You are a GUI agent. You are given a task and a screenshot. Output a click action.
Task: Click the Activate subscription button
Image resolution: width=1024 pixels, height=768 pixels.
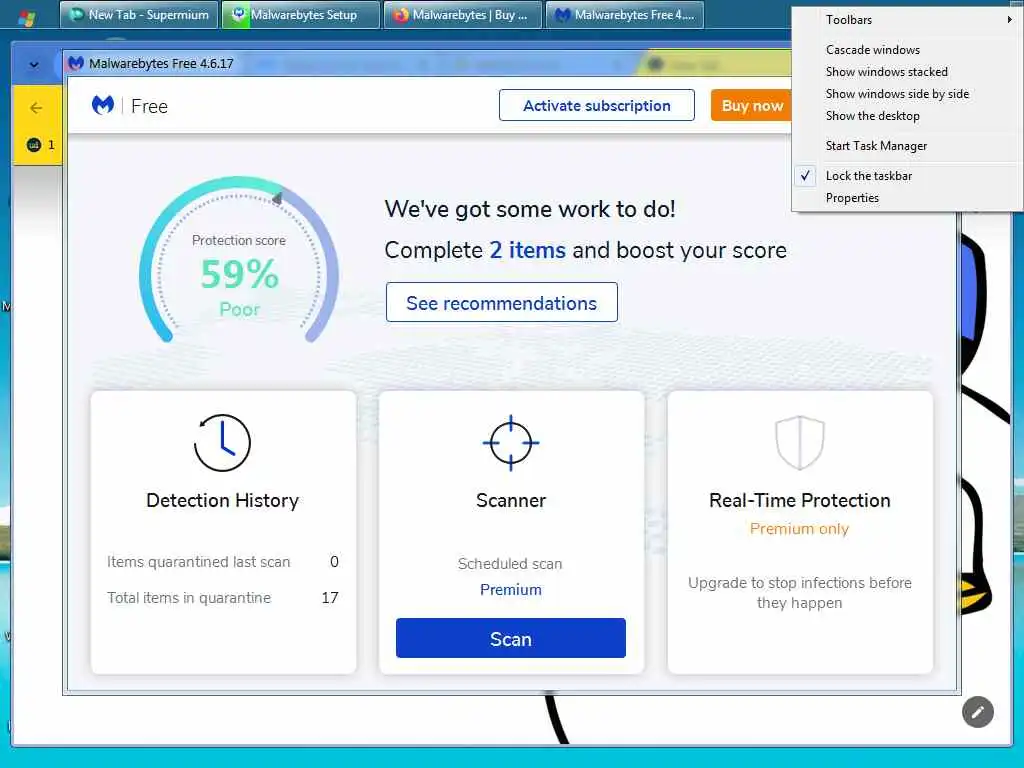pos(596,105)
